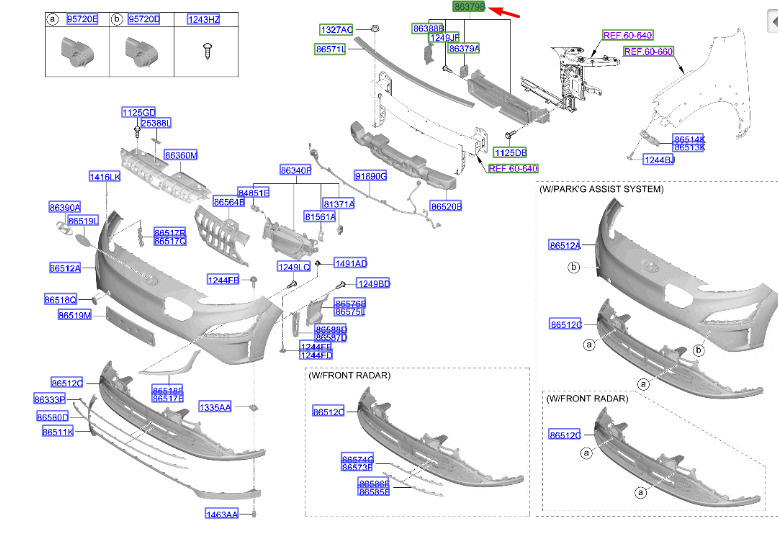Click part label 86517E
Image resolution: width=778 pixels, height=555 pixels.
pyautogui.click(x=168, y=398)
